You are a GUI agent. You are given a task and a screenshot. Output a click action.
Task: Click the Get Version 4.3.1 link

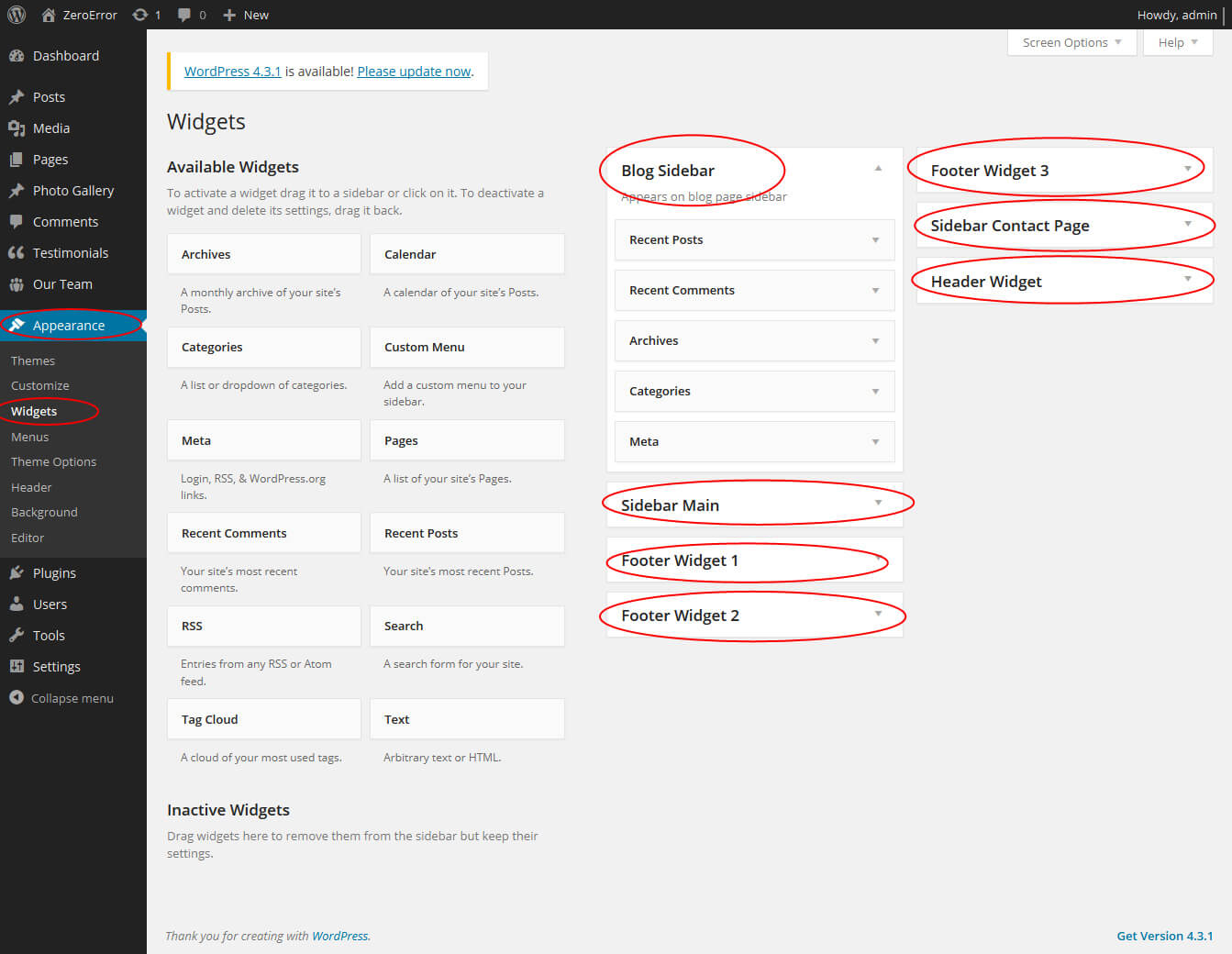point(1164,936)
